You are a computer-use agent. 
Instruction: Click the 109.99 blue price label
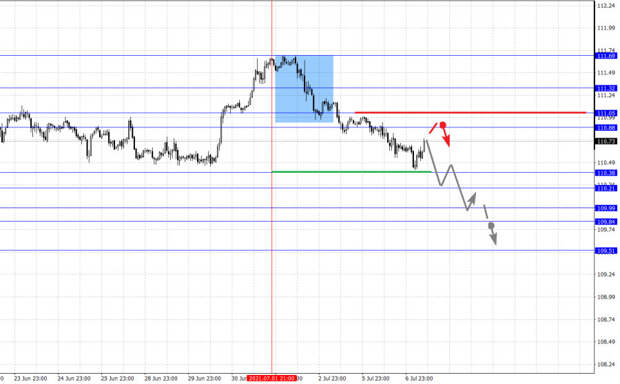(606, 208)
